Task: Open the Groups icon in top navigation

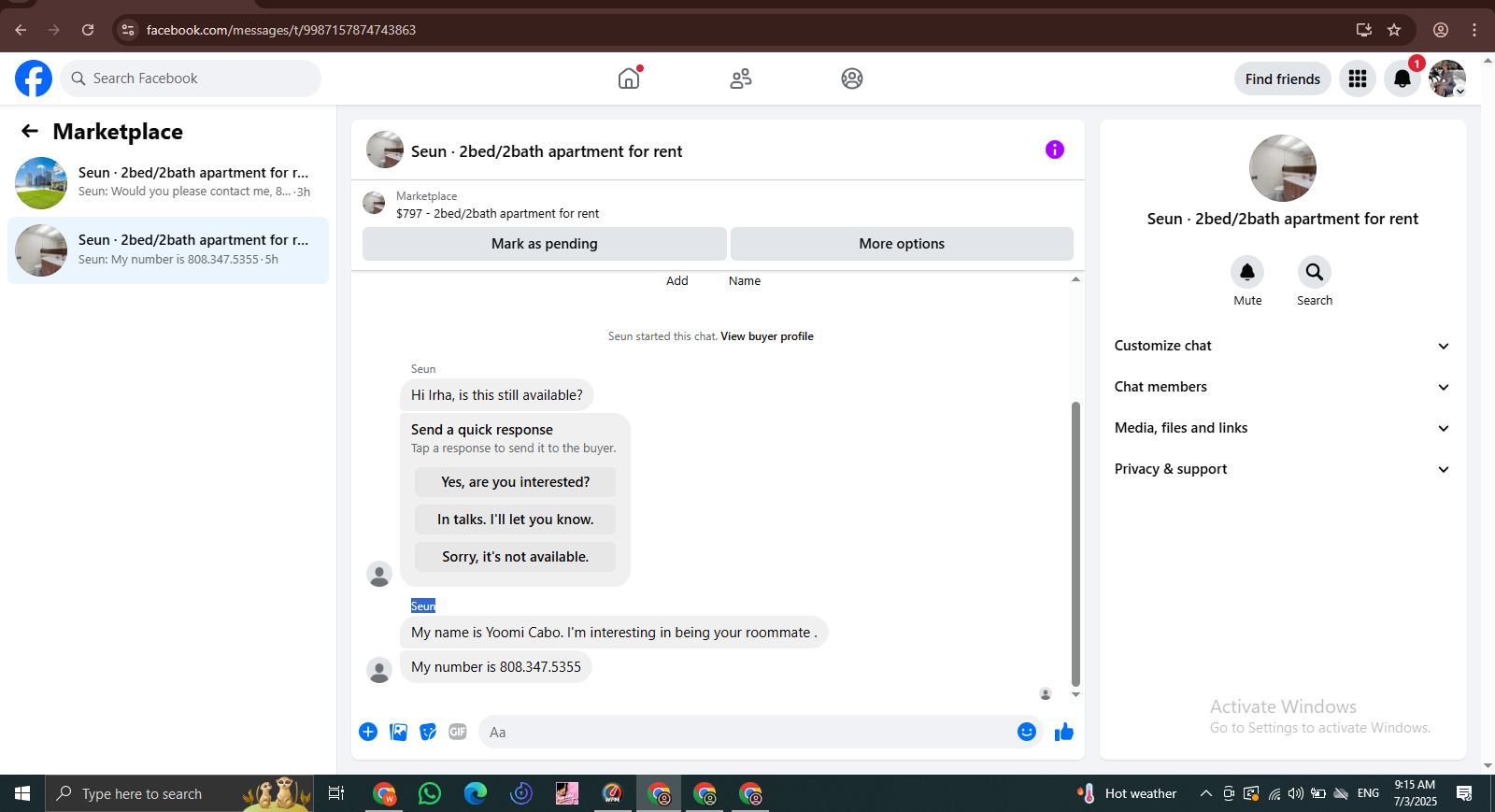Action: (x=852, y=78)
